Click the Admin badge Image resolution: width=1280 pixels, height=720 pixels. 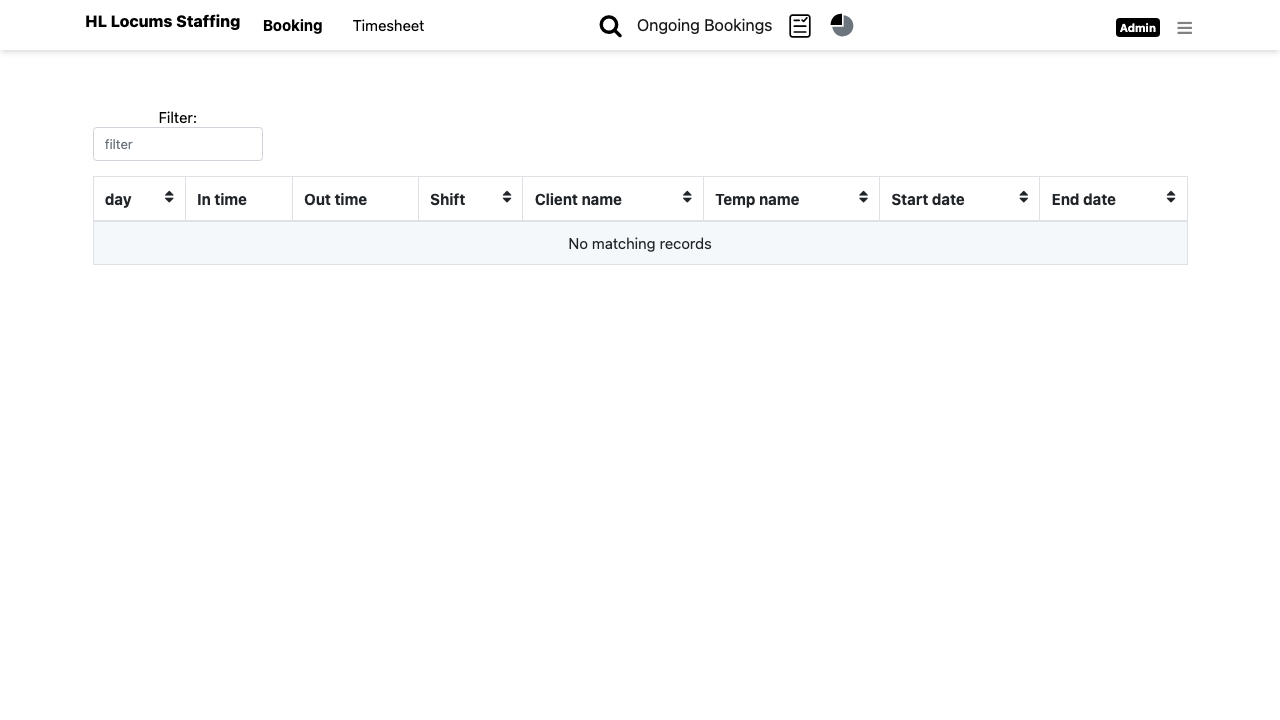point(1138,28)
